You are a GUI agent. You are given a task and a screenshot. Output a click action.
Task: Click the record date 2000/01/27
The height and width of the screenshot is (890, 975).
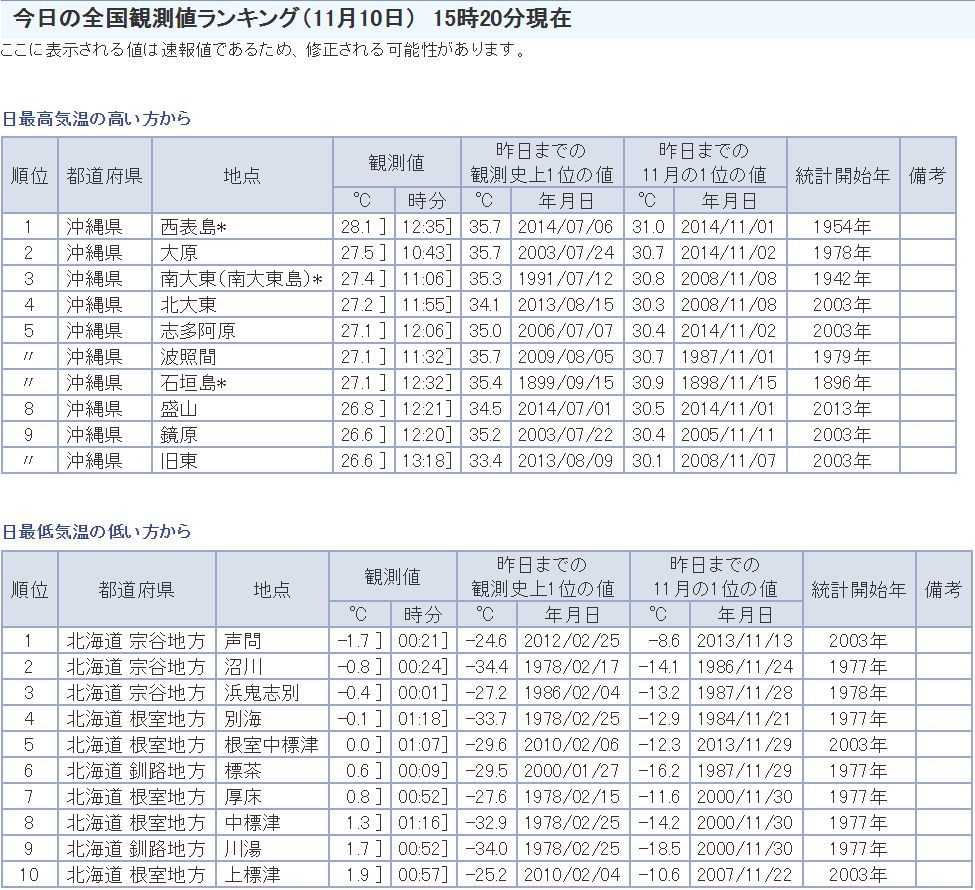572,771
